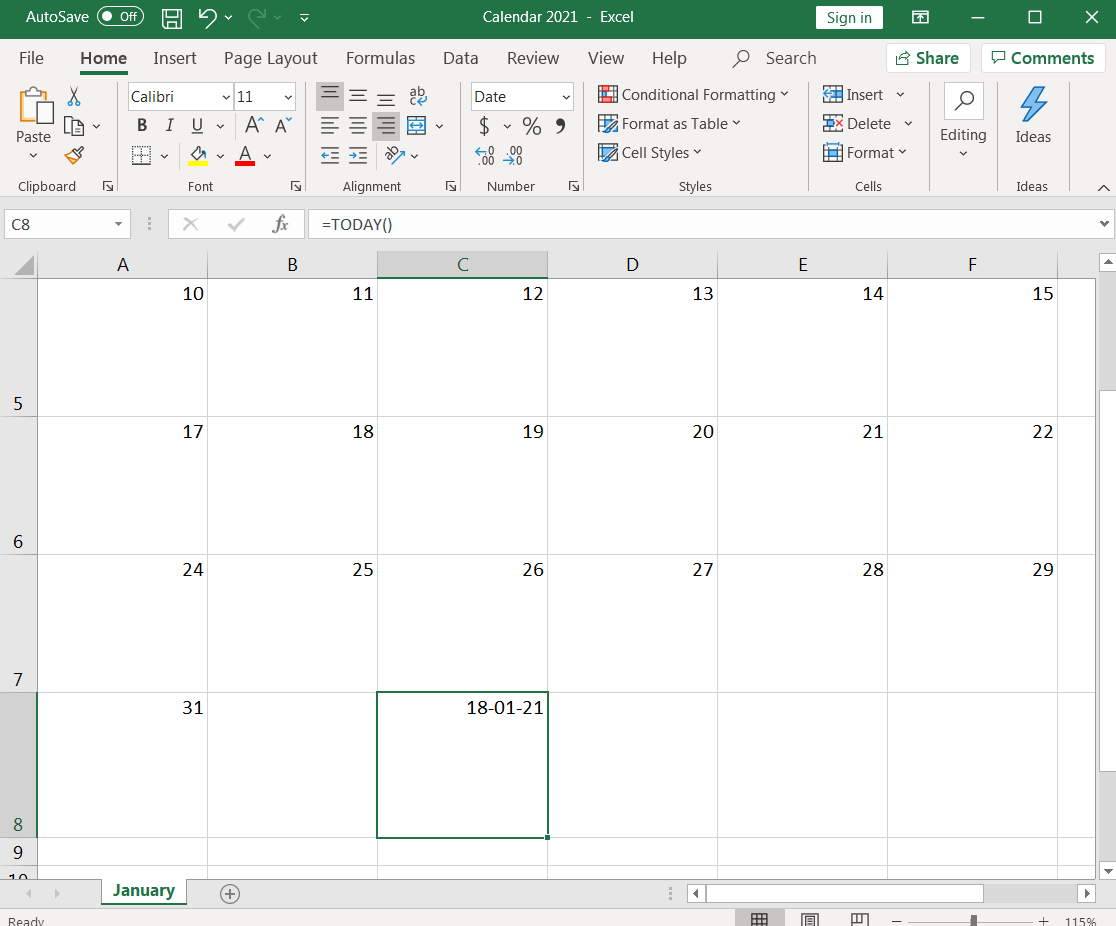Screen dimensions: 1116x926
Task: Click the Insert Function fx icon
Action: pos(281,225)
